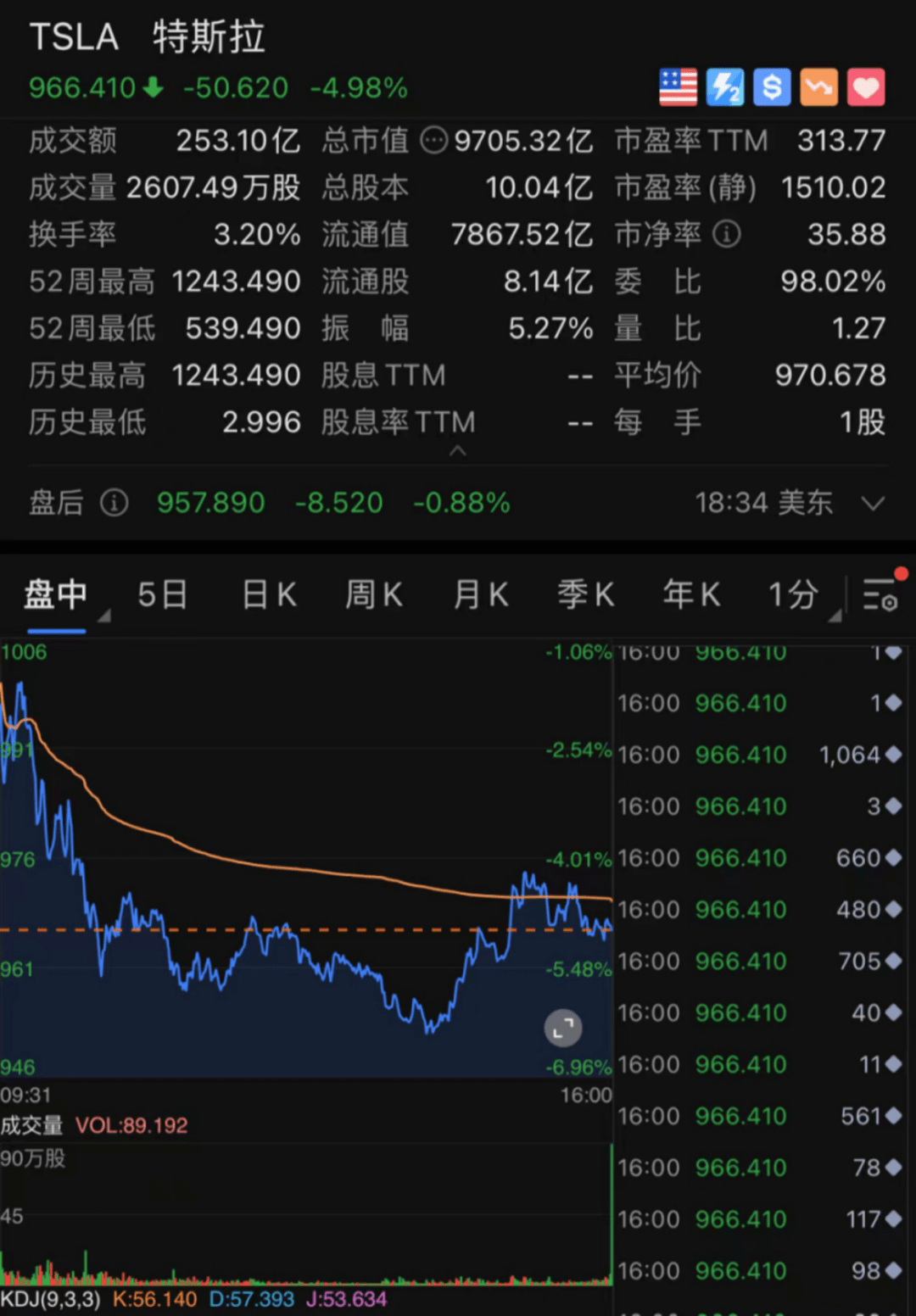The image size is (916, 1316).
Task: Tap the 52周最低 value 539.490
Action: tap(243, 328)
